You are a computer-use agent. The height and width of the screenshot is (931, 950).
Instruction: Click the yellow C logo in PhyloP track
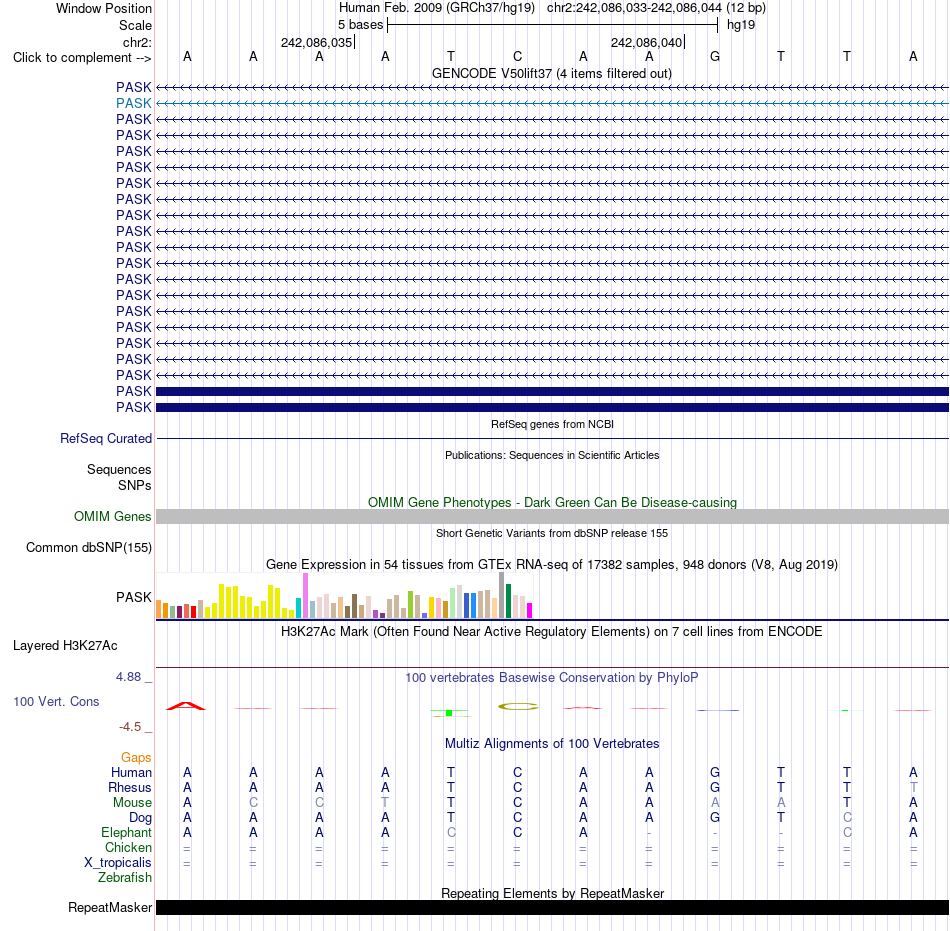pyautogui.click(x=518, y=706)
